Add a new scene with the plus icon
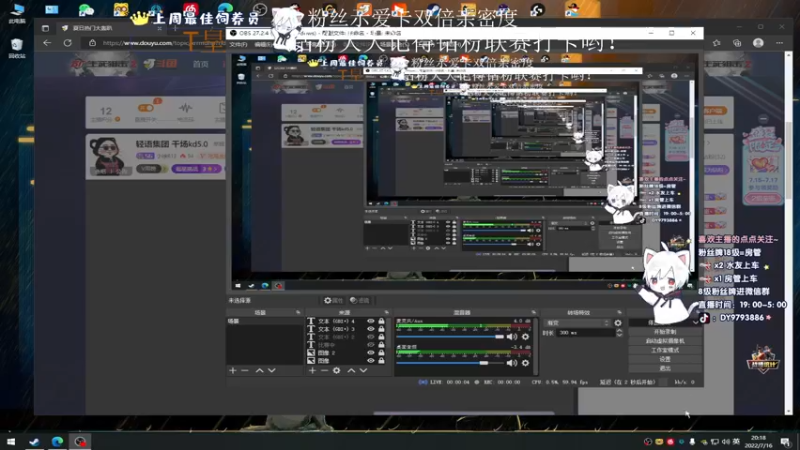800x450 pixels. [233, 370]
